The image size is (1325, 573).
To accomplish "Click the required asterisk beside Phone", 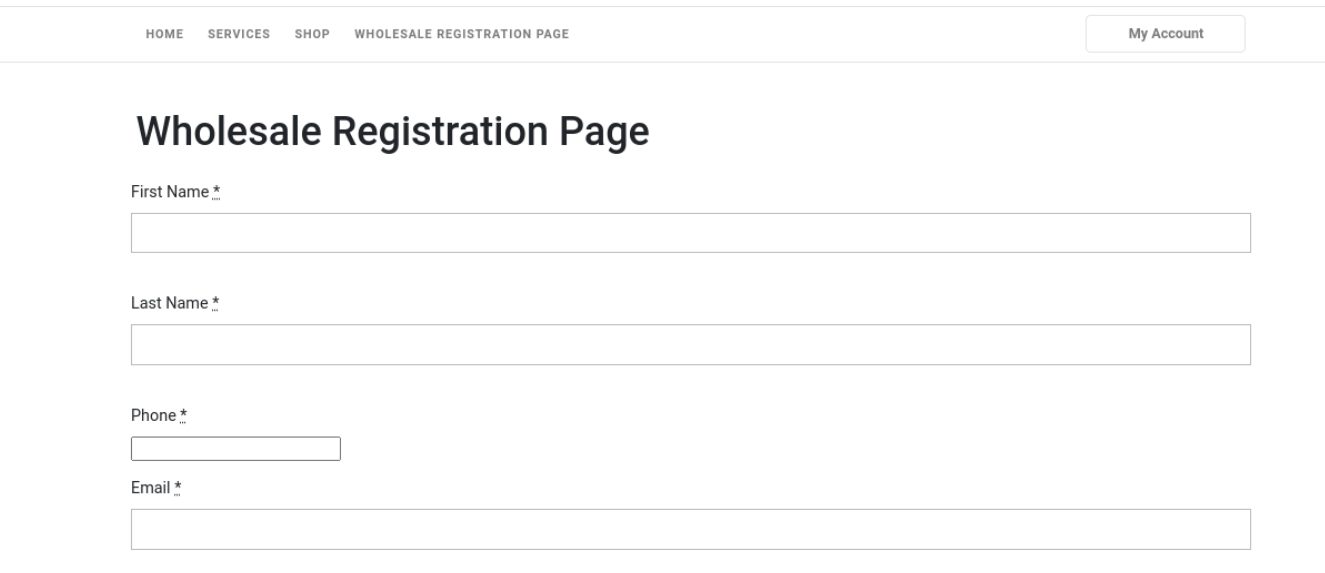I will [x=184, y=415].
